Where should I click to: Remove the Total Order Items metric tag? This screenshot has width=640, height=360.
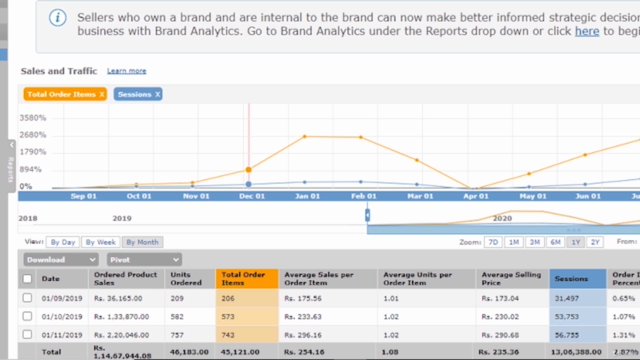point(102,94)
